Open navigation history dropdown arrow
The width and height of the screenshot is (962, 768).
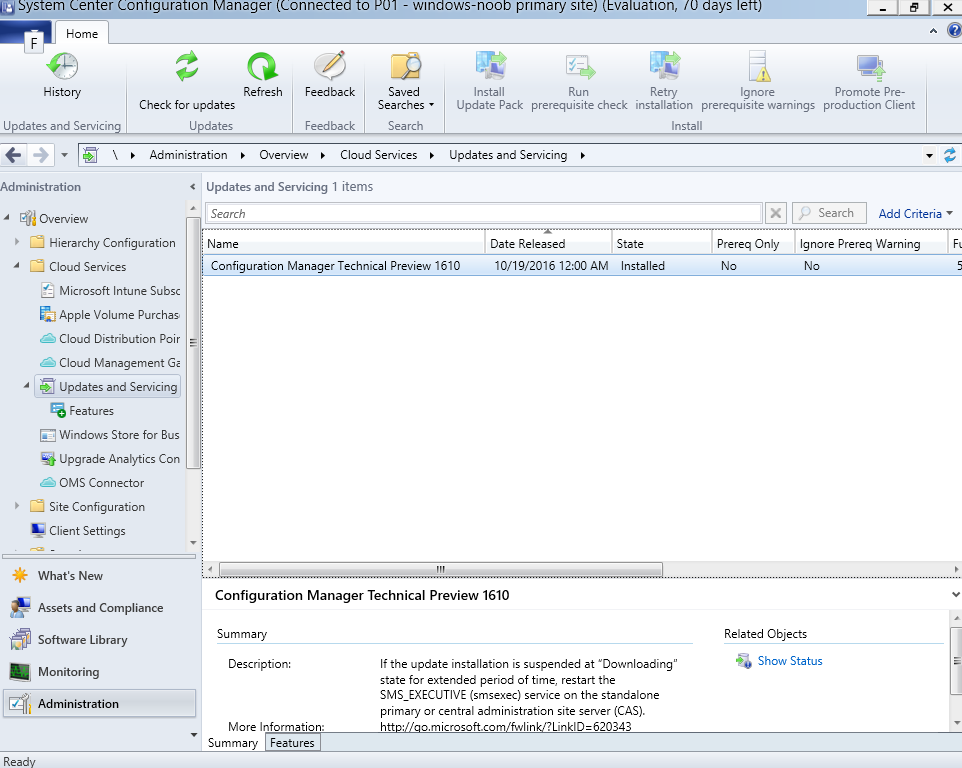pyautogui.click(x=64, y=155)
